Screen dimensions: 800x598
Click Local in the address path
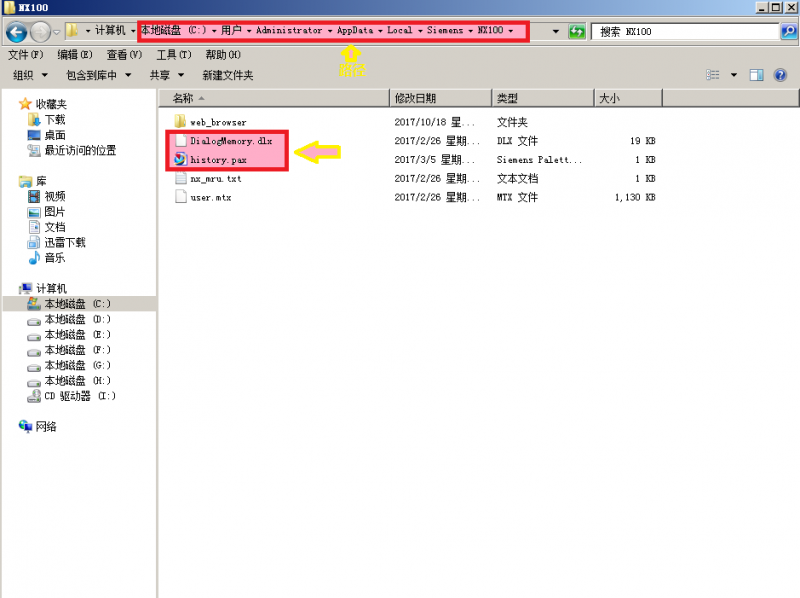[399, 30]
